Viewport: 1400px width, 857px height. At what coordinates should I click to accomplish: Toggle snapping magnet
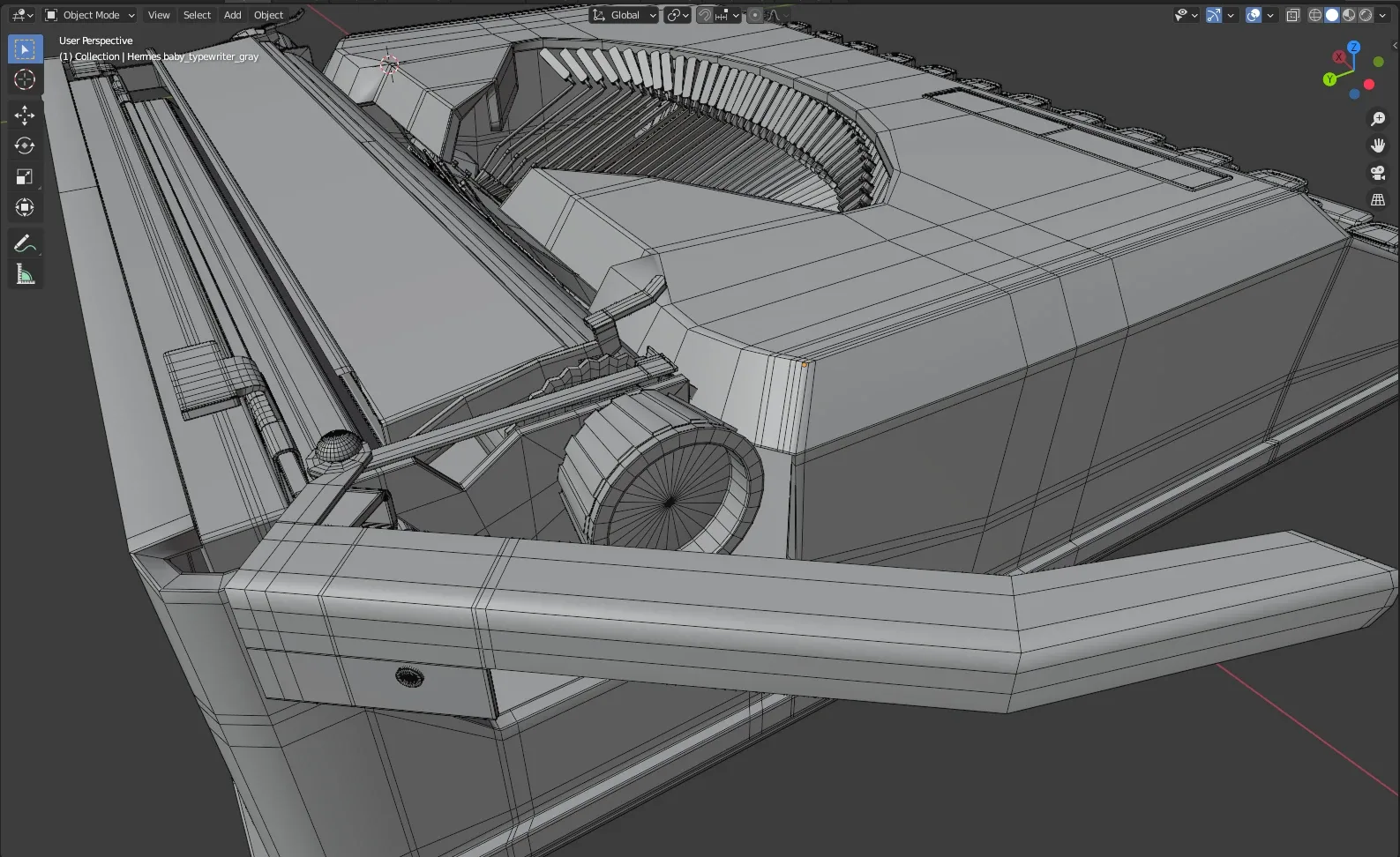pyautogui.click(x=705, y=15)
